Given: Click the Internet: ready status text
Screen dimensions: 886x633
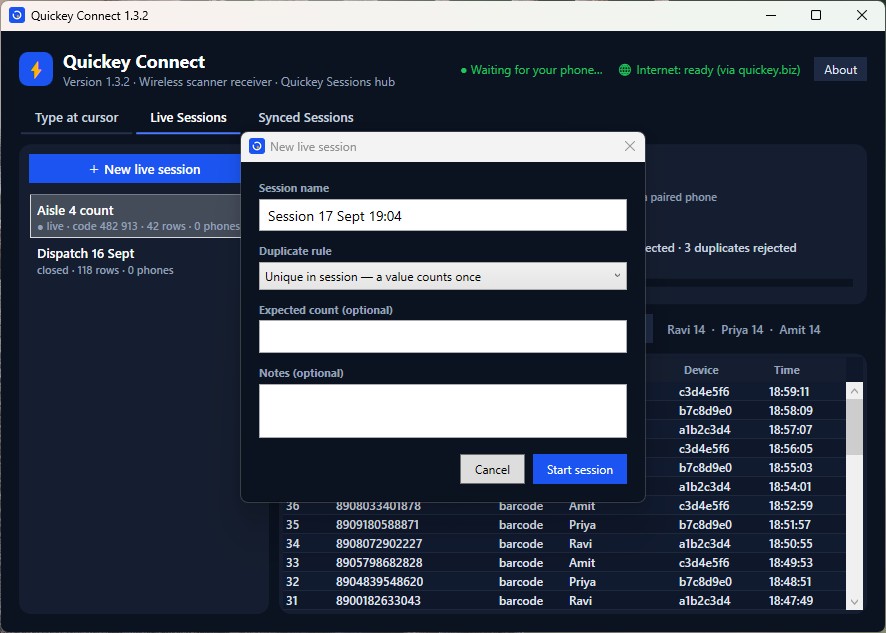Looking at the screenshot, I should click(x=718, y=70).
